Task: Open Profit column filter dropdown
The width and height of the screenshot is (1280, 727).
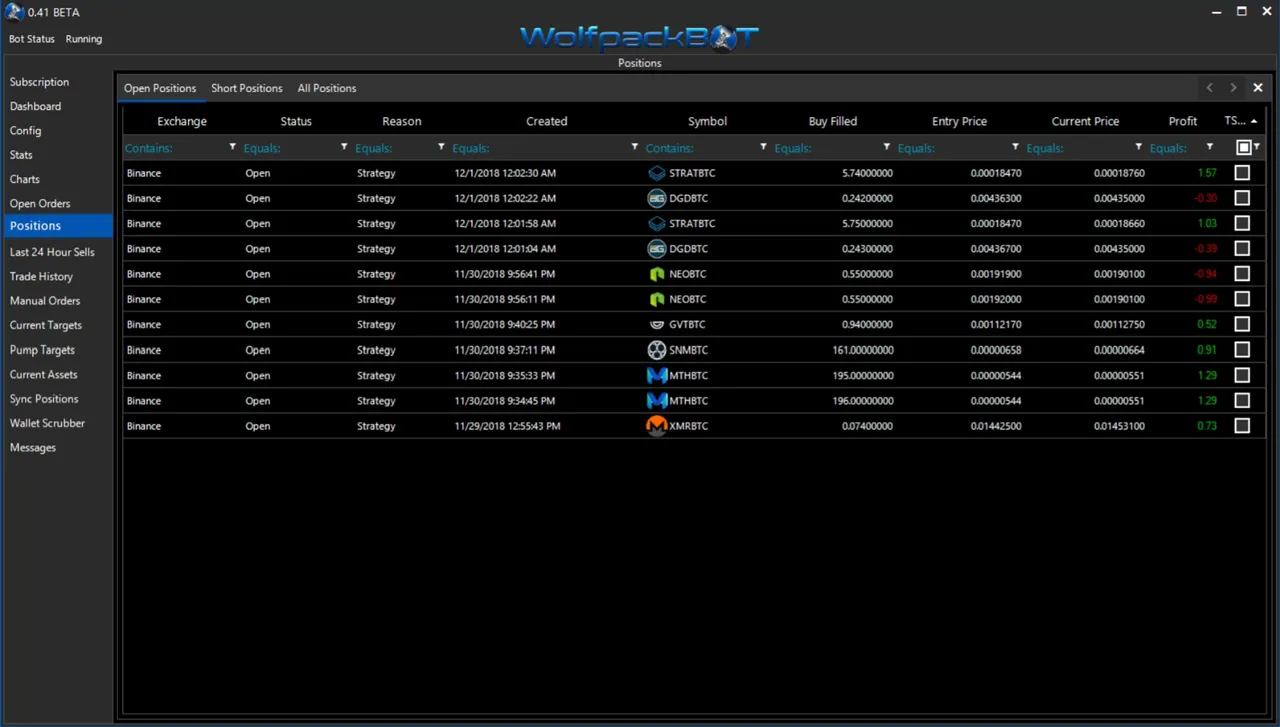Action: point(1209,147)
